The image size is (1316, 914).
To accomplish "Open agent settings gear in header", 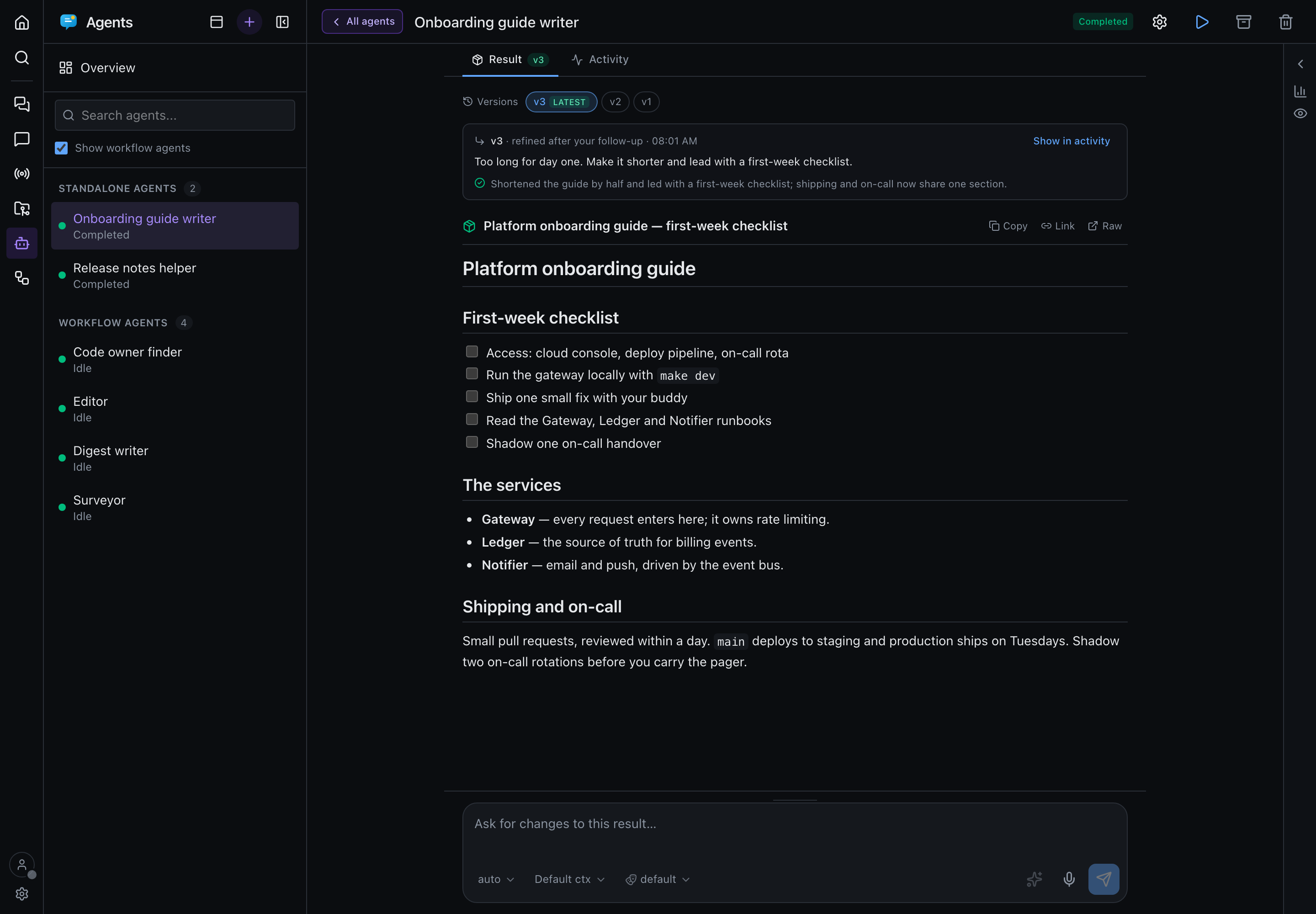I will (x=1160, y=22).
